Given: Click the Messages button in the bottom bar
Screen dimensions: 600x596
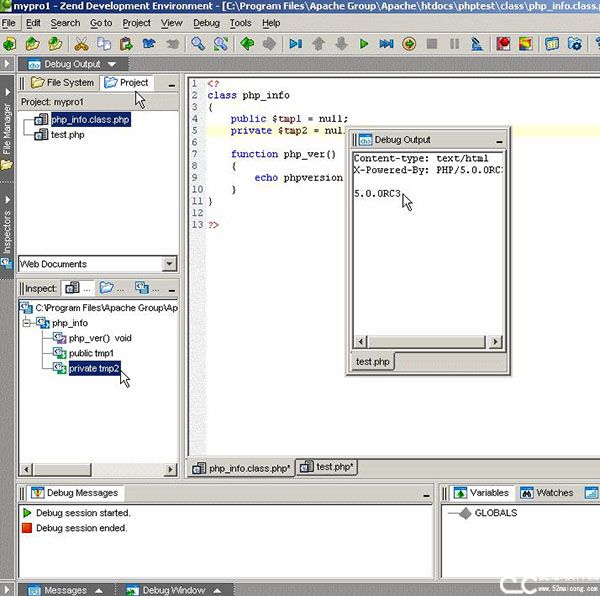Looking at the screenshot, I should (x=65, y=590).
